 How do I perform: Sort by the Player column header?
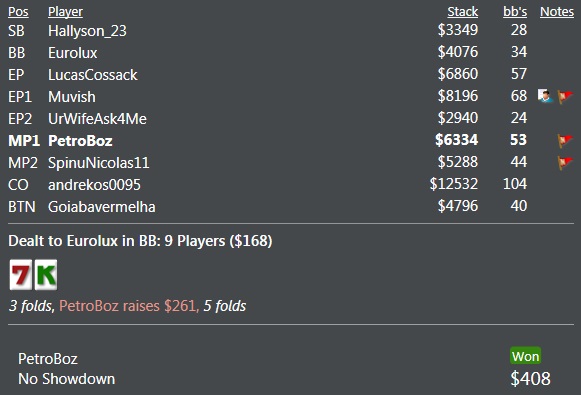tap(65, 11)
